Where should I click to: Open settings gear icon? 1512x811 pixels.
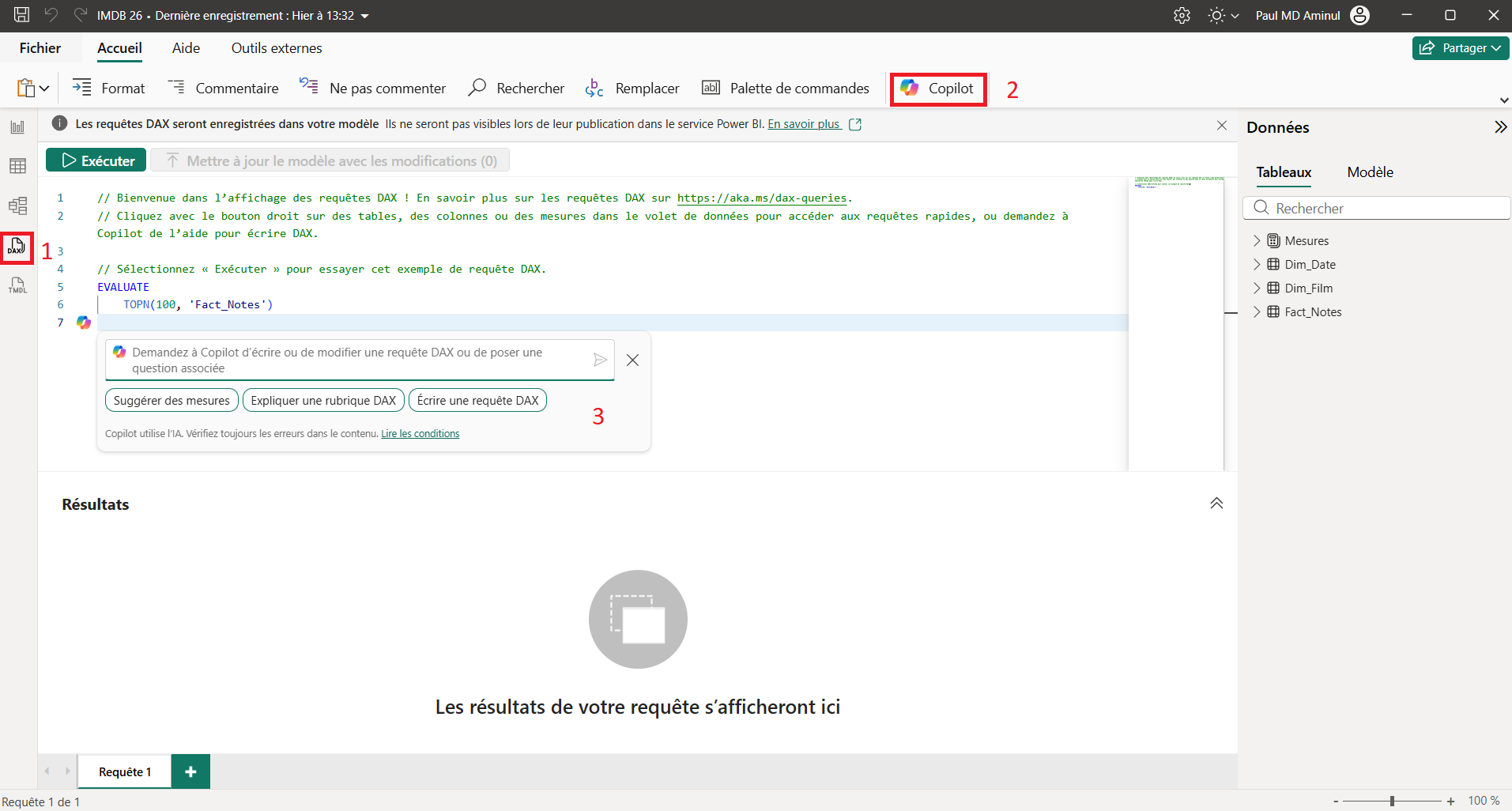[1182, 15]
